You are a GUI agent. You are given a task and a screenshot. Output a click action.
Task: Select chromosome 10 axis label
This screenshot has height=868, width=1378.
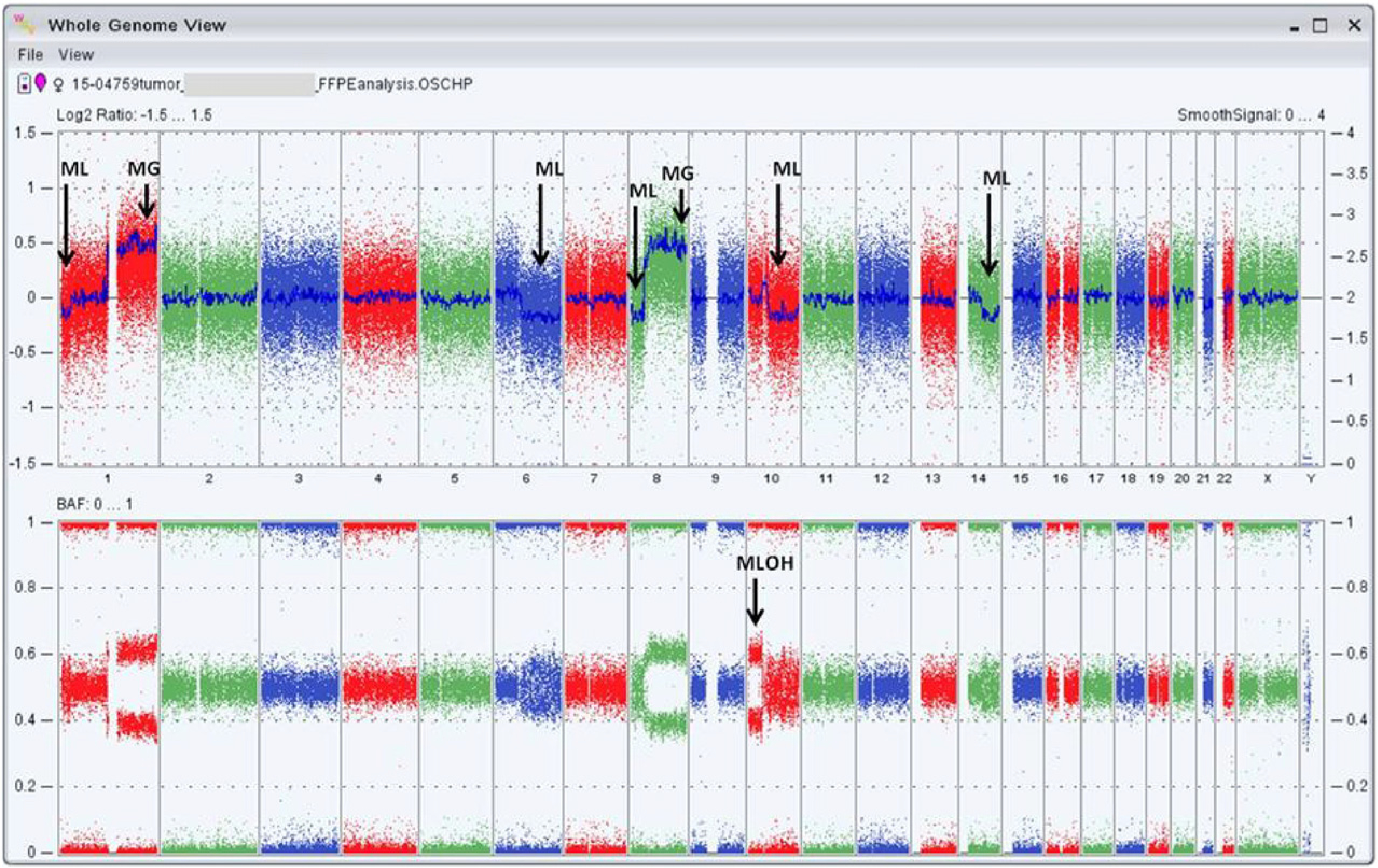pyautogui.click(x=771, y=479)
